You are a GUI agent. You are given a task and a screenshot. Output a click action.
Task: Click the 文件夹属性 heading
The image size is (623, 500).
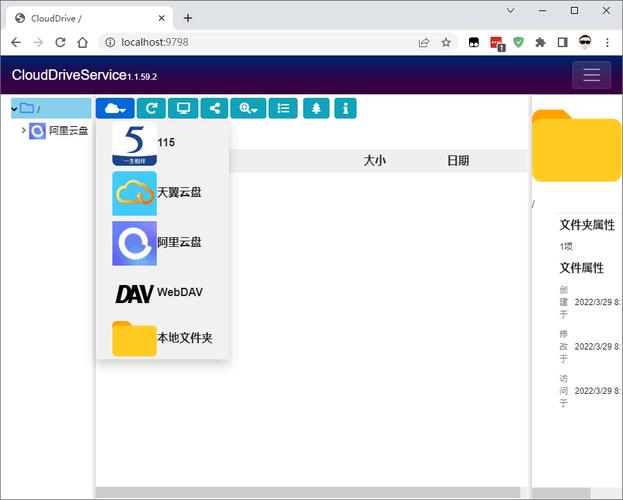click(x=587, y=225)
